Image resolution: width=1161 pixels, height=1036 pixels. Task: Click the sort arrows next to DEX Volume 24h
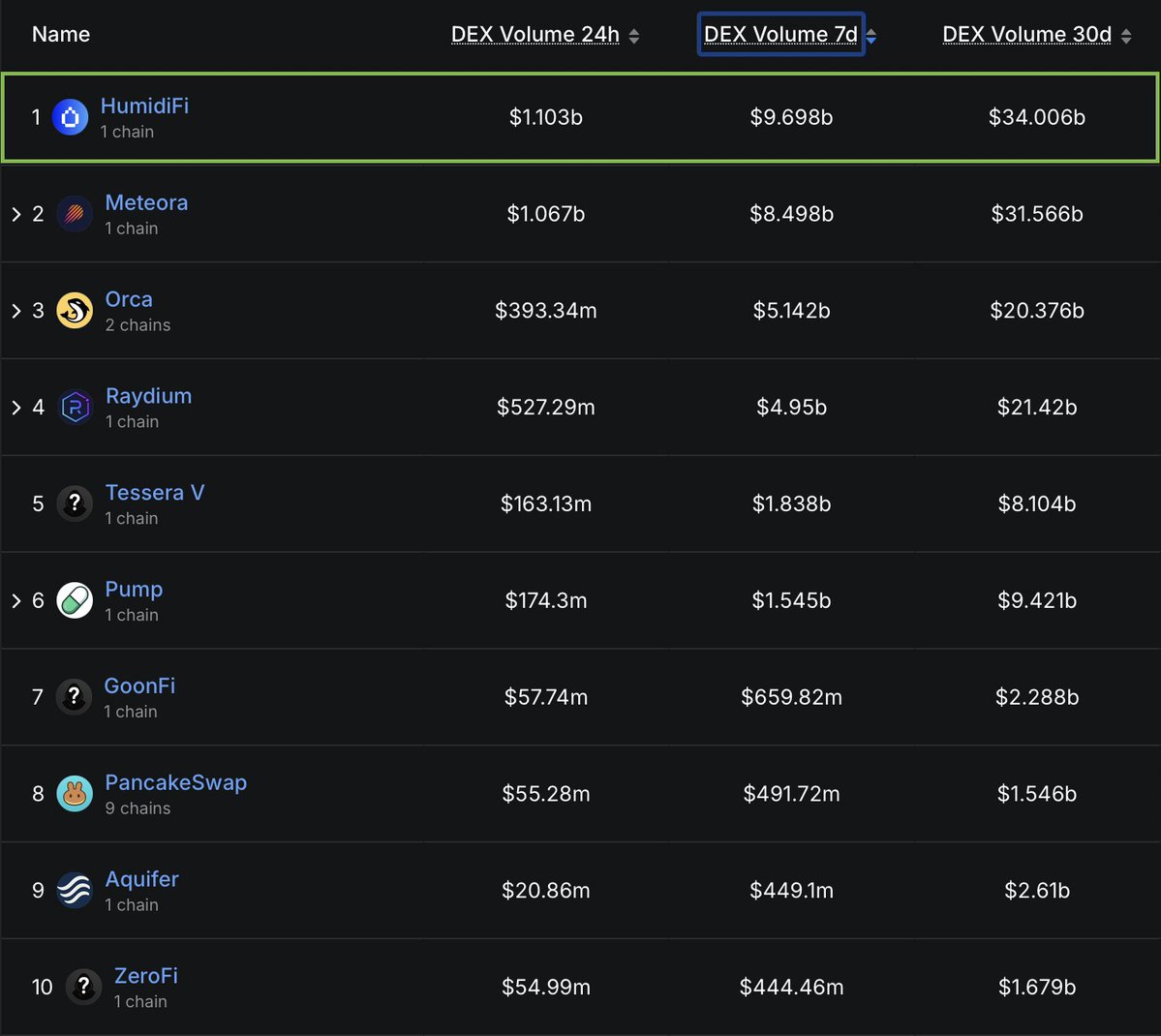pyautogui.click(x=634, y=36)
